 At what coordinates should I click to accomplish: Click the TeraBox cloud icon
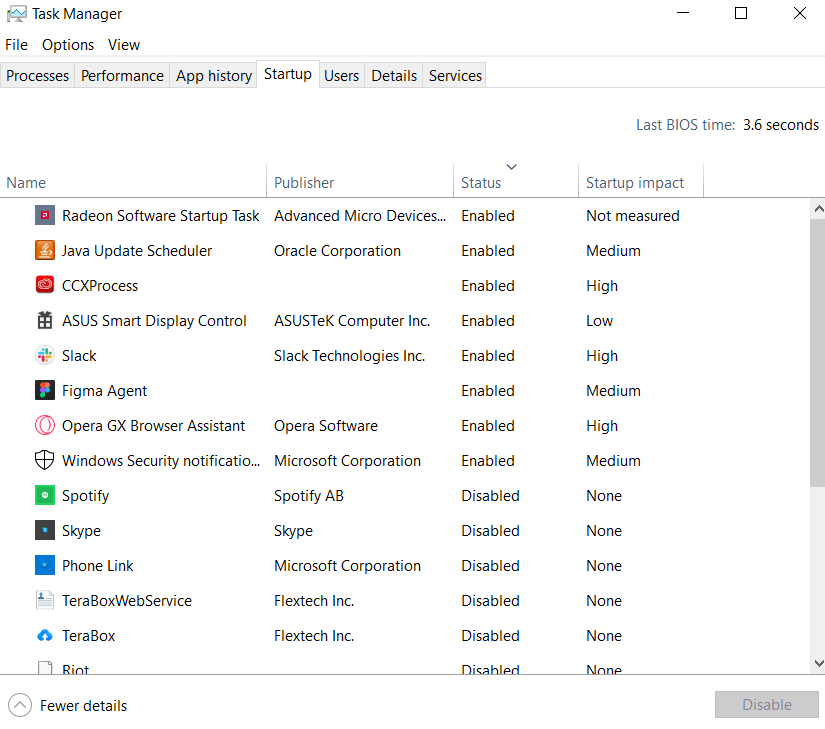[45, 635]
